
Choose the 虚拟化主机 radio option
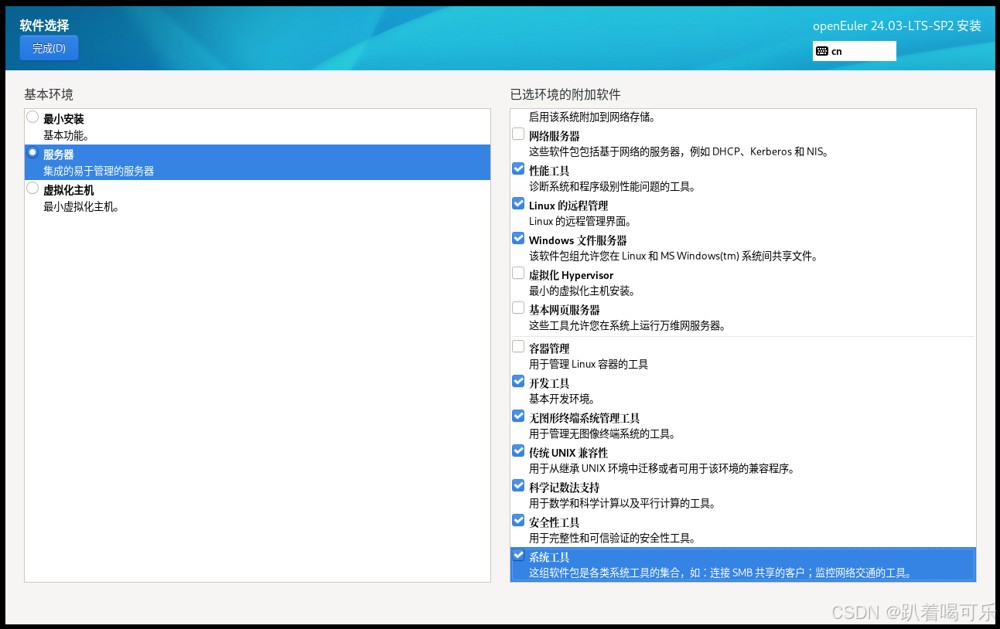click(x=33, y=188)
